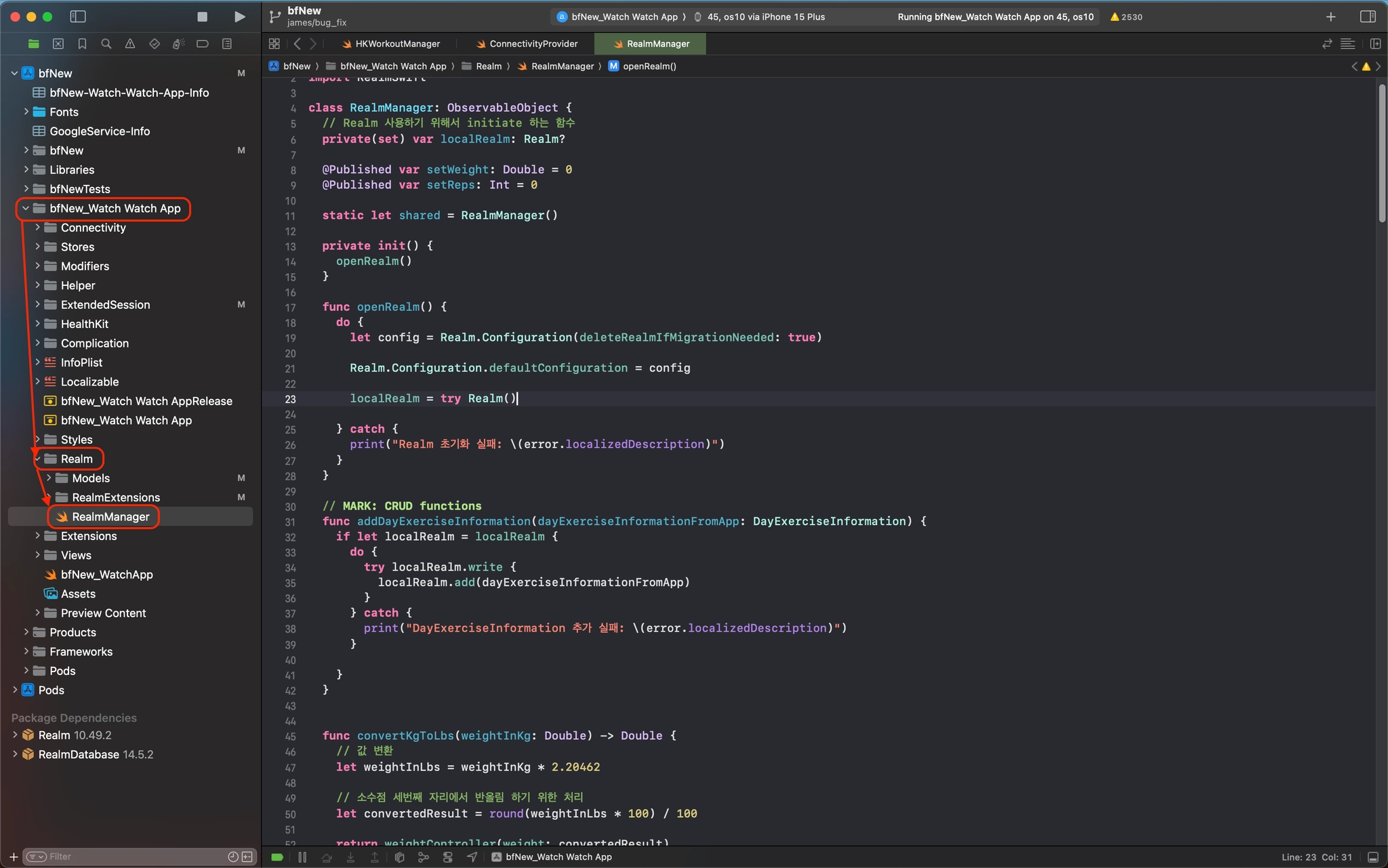The image size is (1388, 868).
Task: Open the Breakpoint navigator icon
Action: (x=202, y=44)
